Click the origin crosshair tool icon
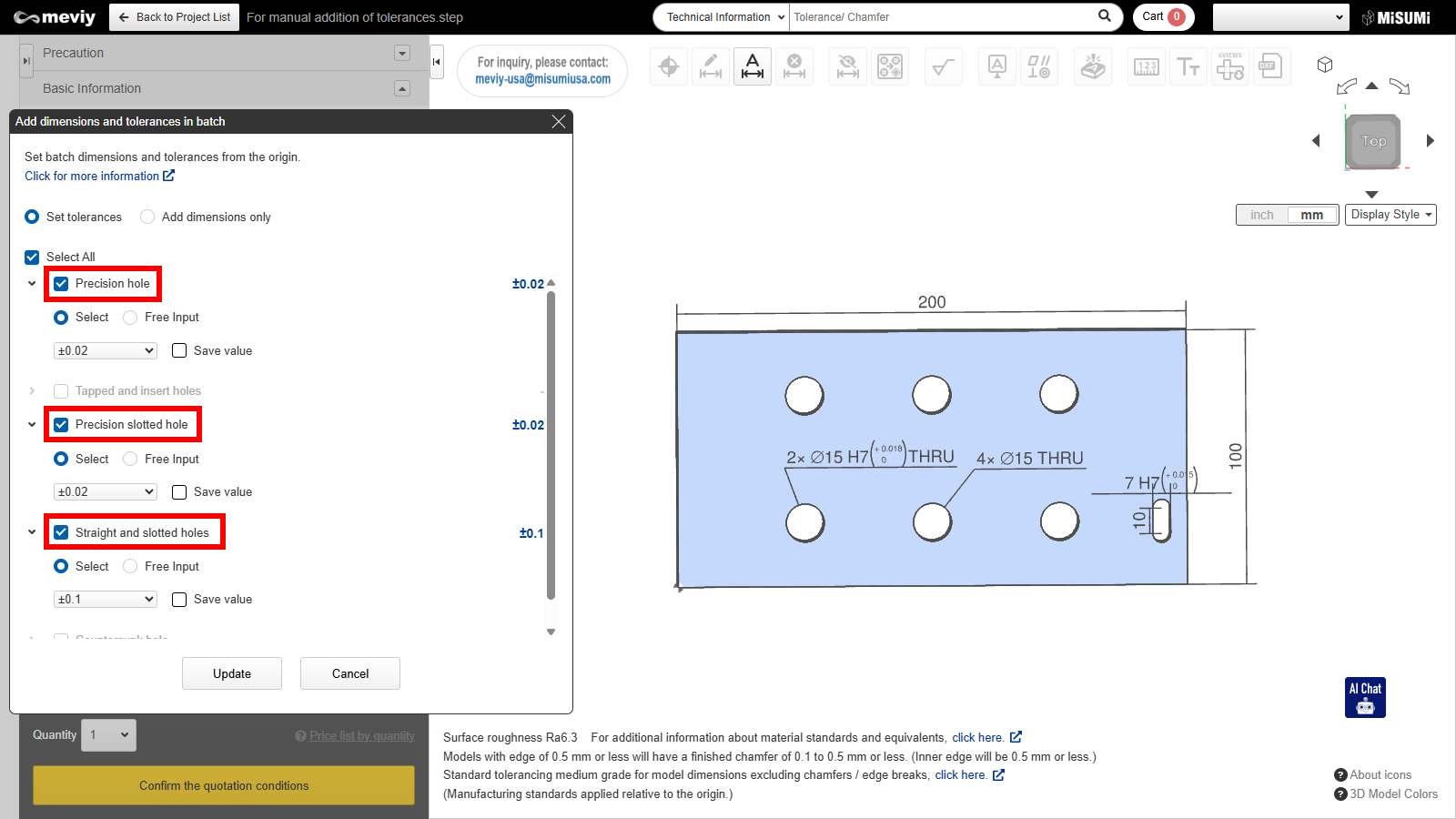 [x=669, y=66]
